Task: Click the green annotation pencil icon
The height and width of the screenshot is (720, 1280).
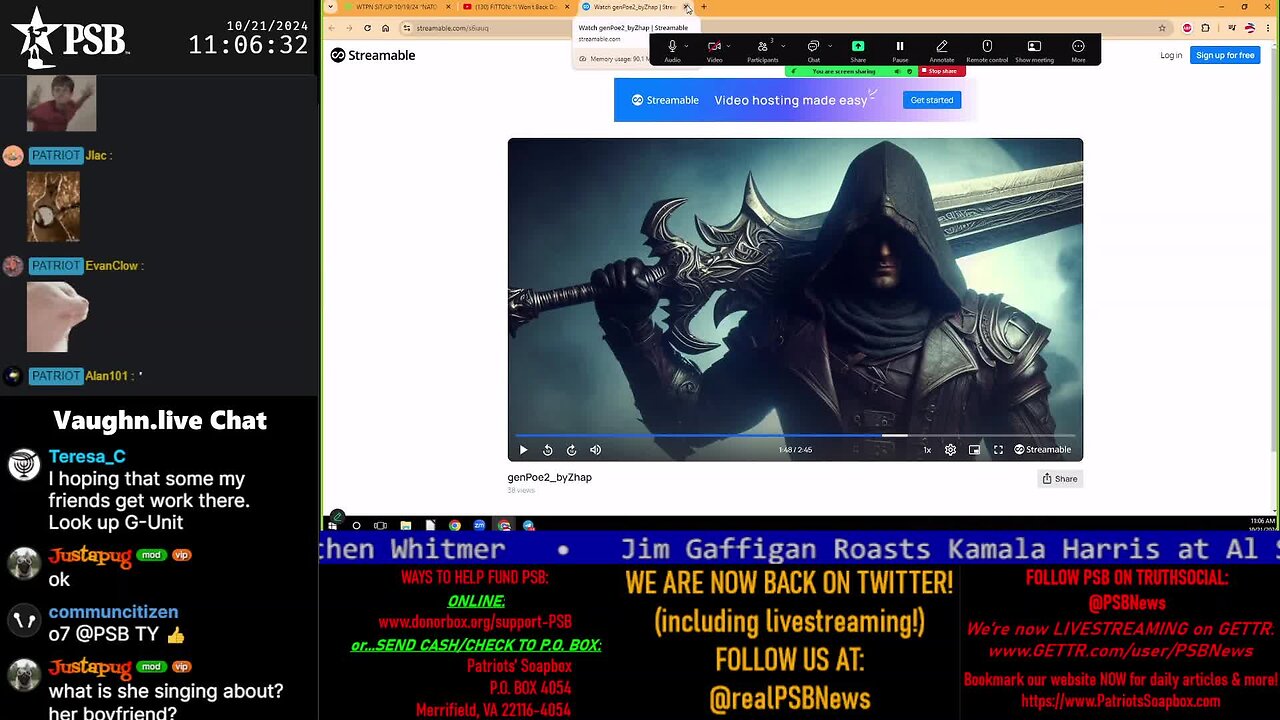Action: click(337, 517)
